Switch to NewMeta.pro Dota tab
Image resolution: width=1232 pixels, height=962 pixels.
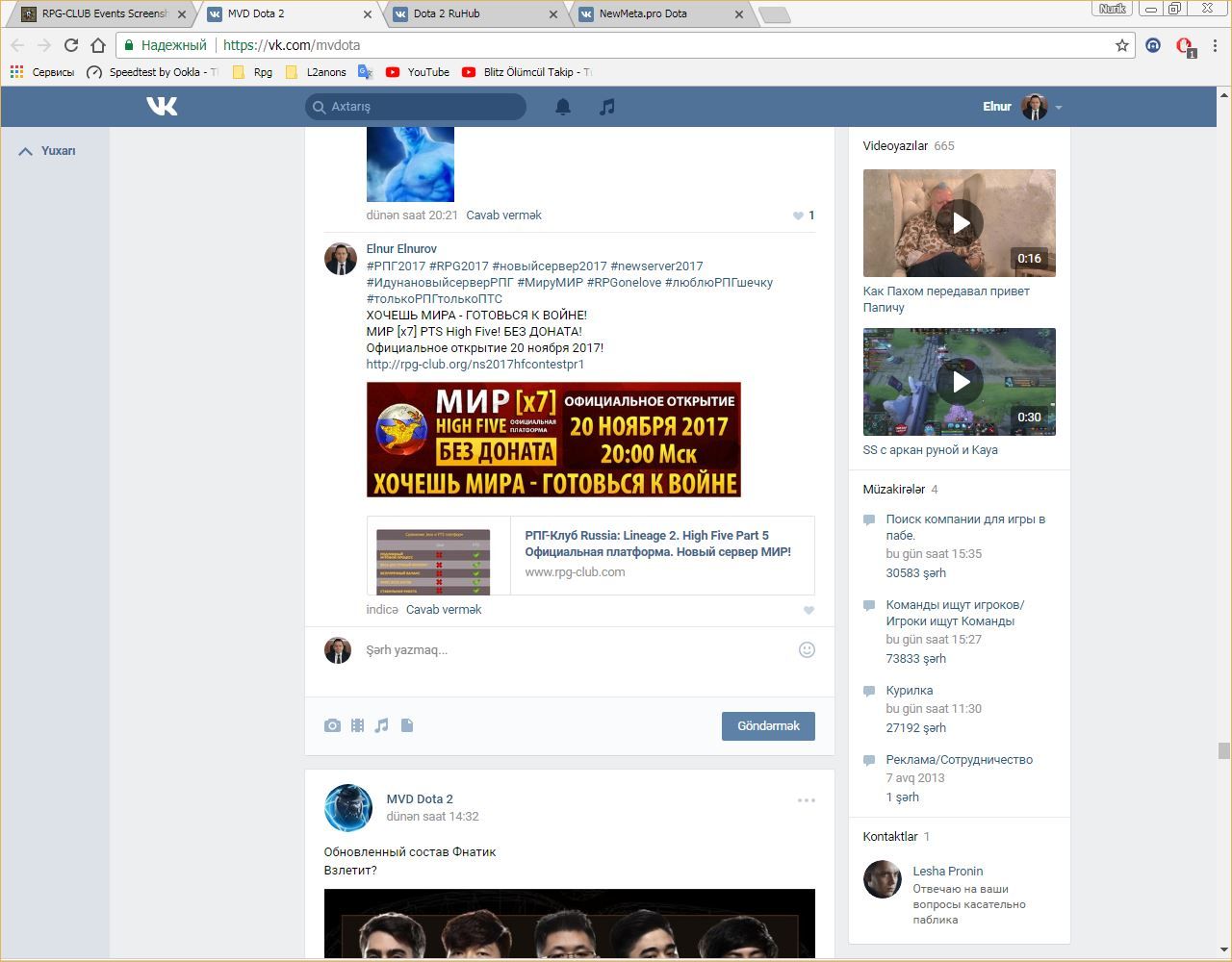tap(660, 14)
